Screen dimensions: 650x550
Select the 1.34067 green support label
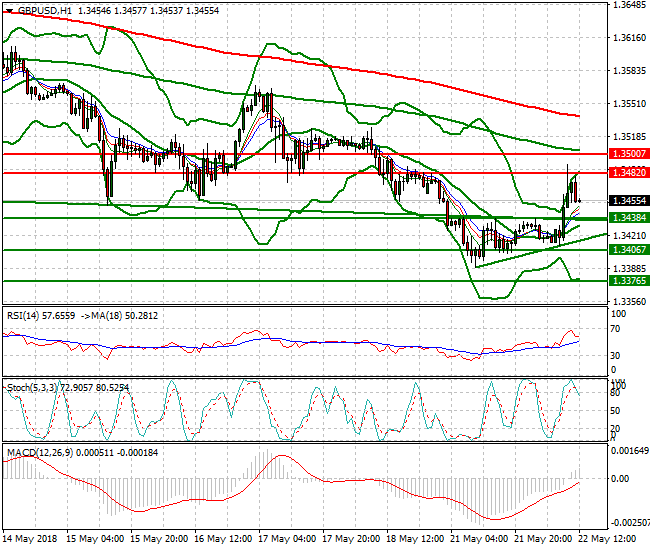click(629, 250)
